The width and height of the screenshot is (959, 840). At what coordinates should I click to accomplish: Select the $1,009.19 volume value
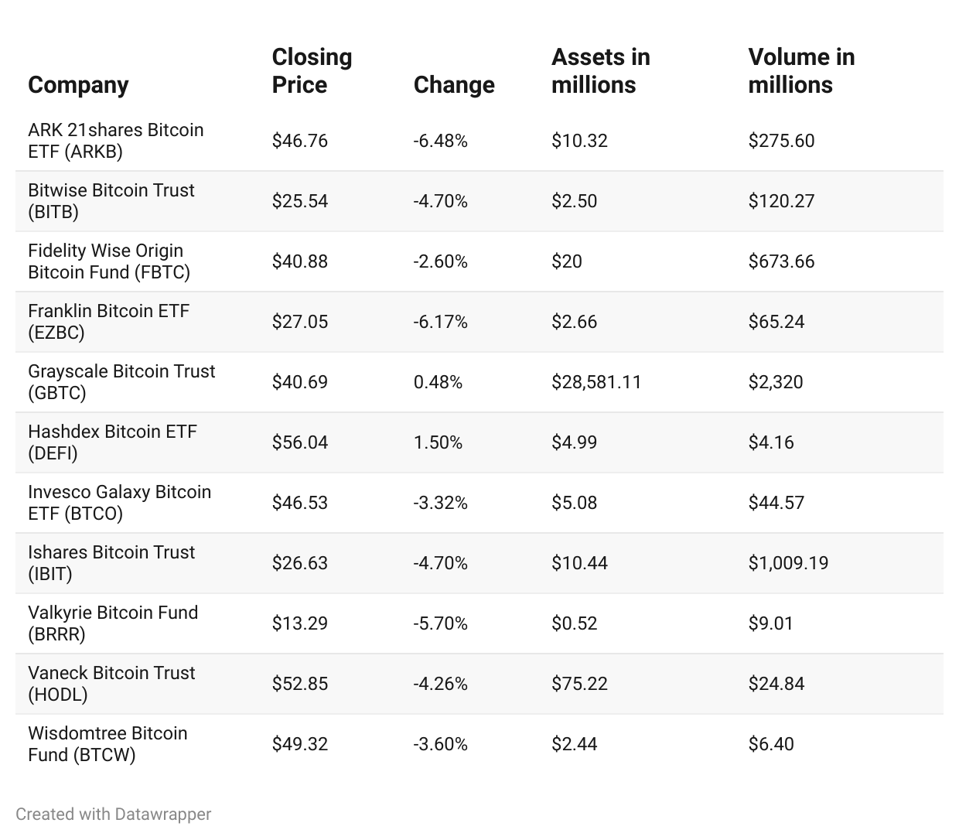click(x=788, y=563)
